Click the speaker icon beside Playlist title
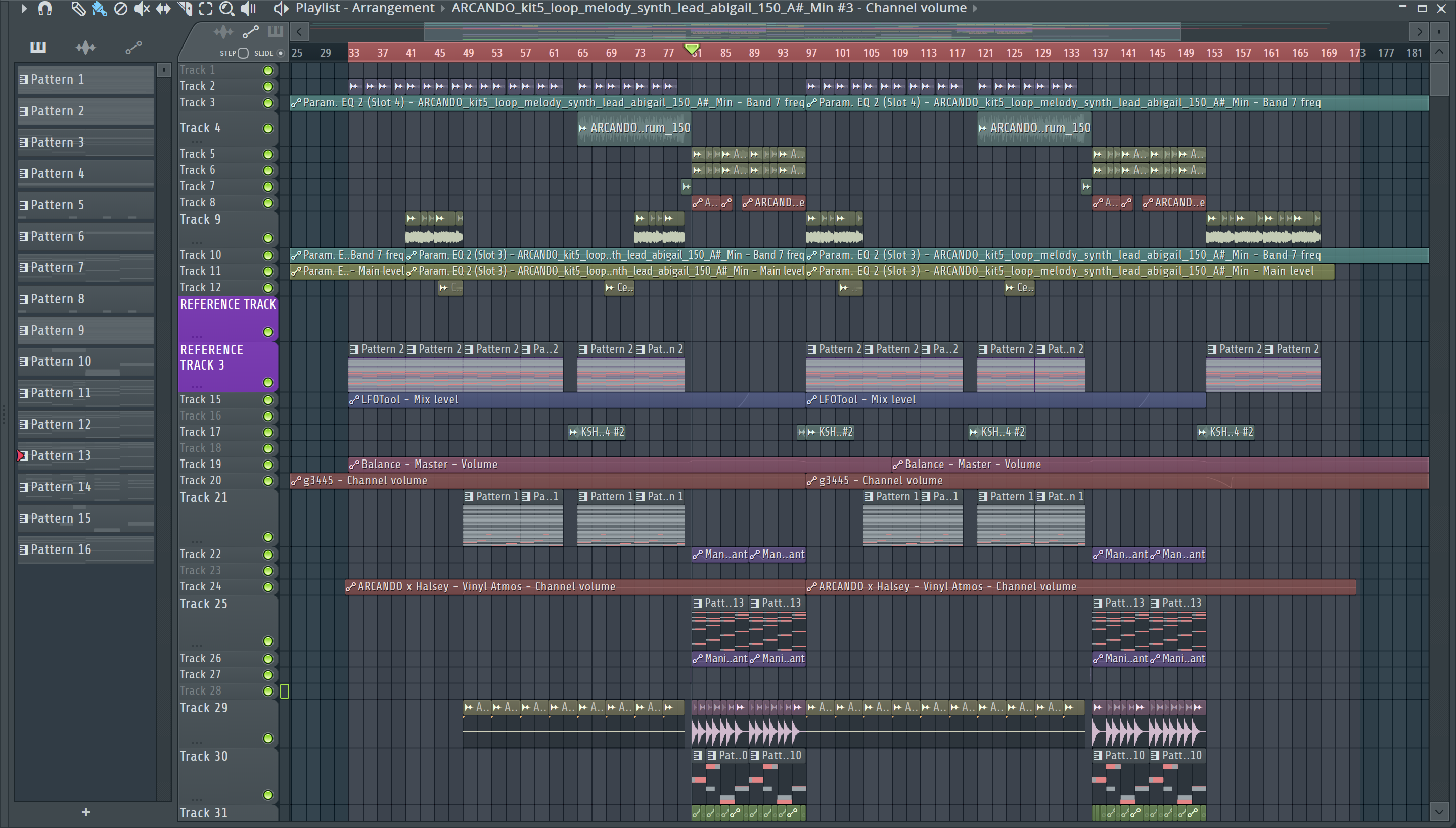The image size is (1456, 828). [281, 9]
